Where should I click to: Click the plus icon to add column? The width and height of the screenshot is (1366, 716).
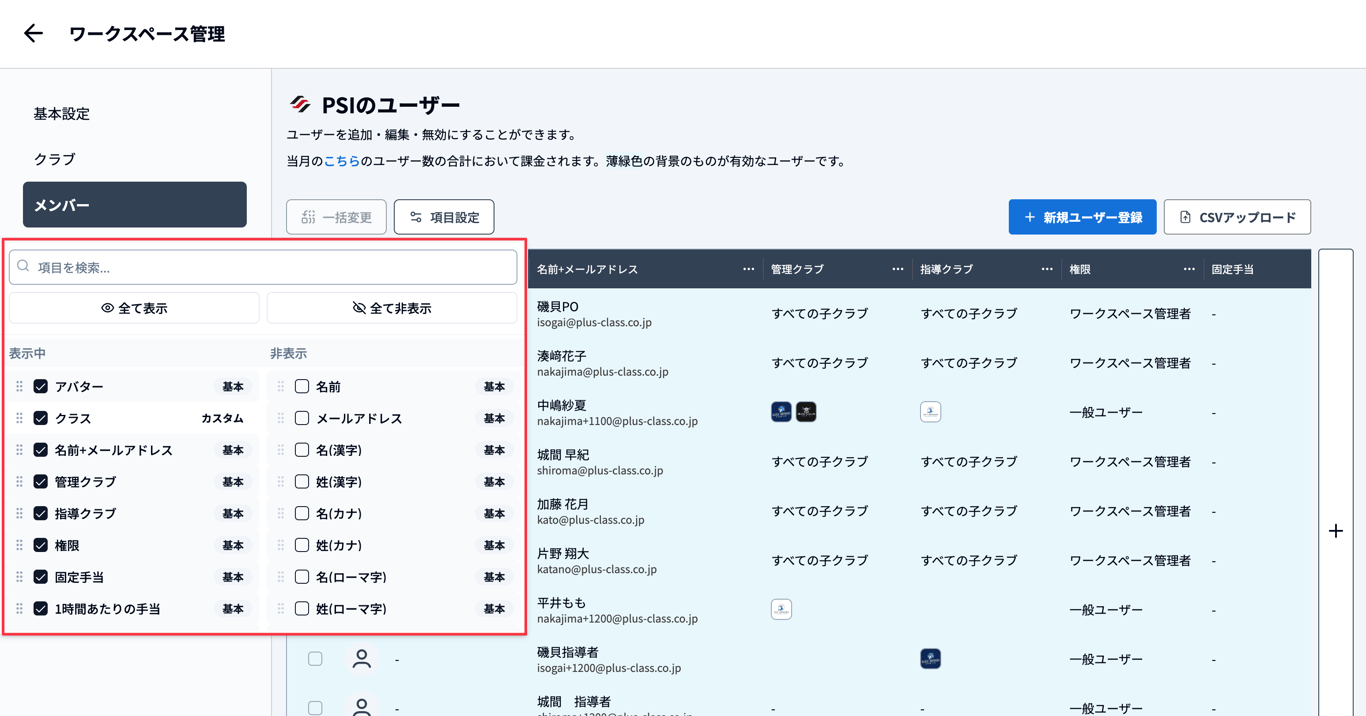pos(1335,531)
